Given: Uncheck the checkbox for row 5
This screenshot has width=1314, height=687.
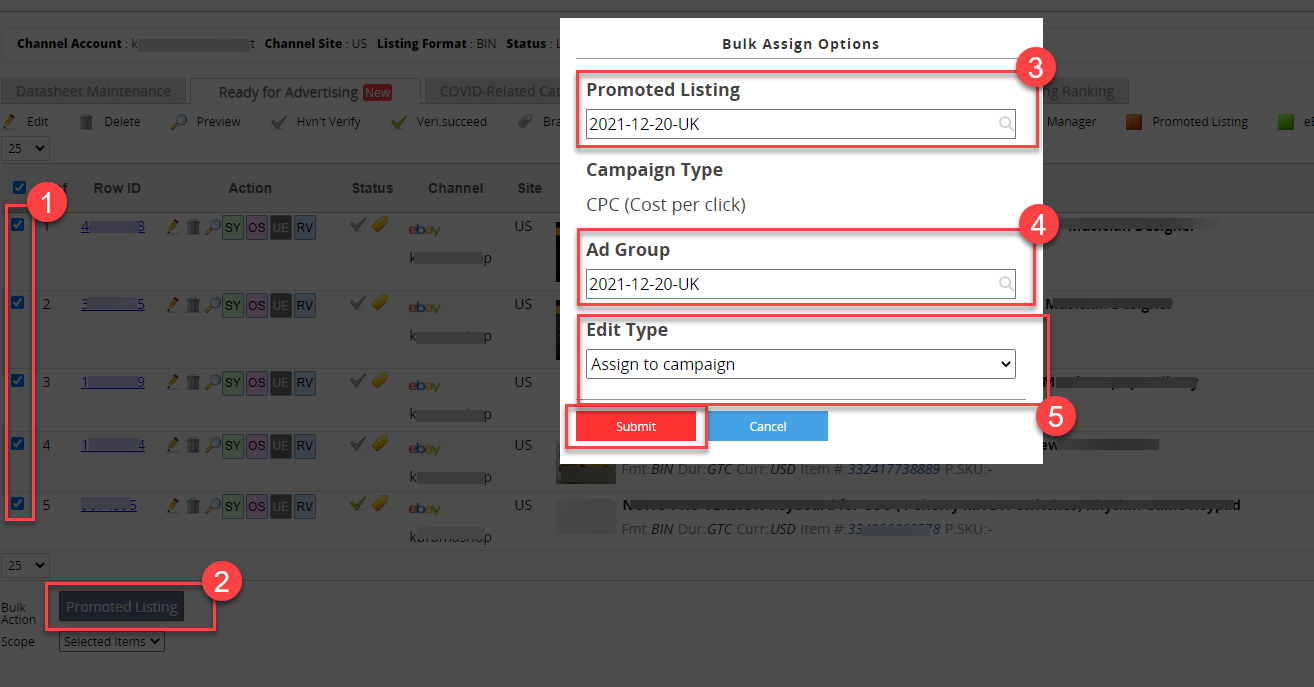Looking at the screenshot, I should (17, 503).
